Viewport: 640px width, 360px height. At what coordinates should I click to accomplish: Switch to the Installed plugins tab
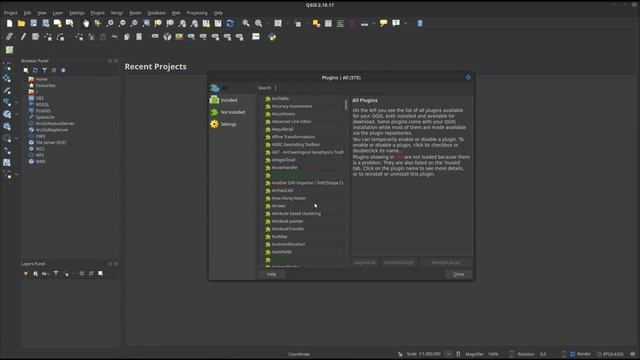(224, 100)
